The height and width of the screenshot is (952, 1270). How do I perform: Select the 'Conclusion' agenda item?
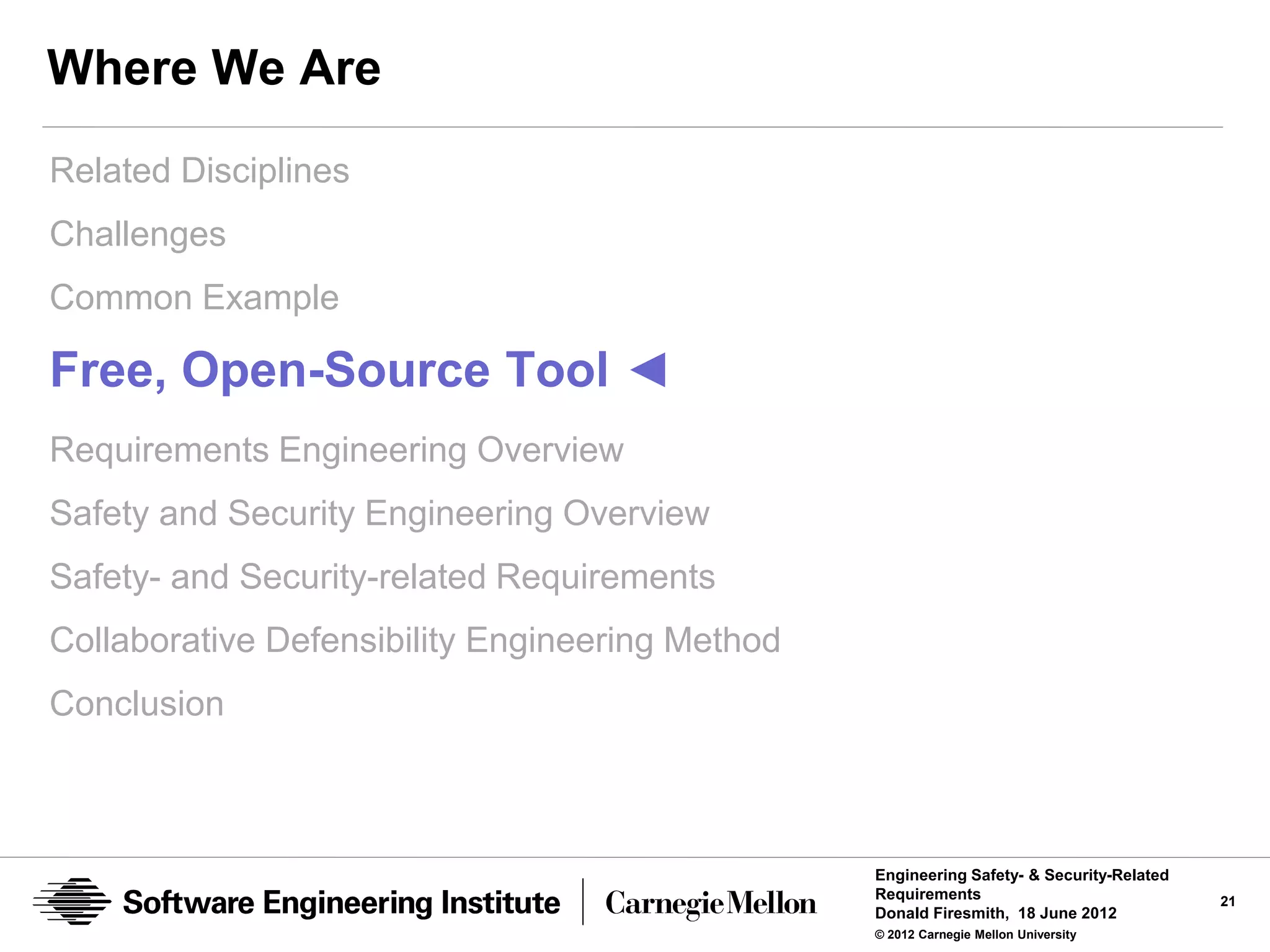137,703
